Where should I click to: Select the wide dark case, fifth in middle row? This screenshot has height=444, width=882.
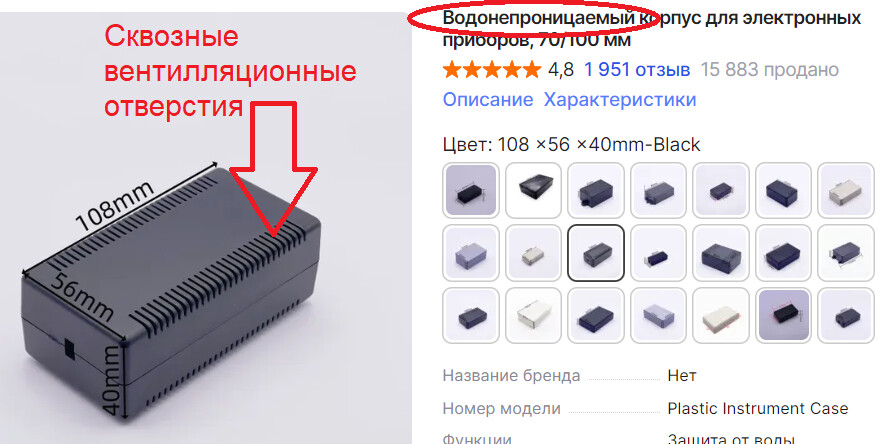721,253
